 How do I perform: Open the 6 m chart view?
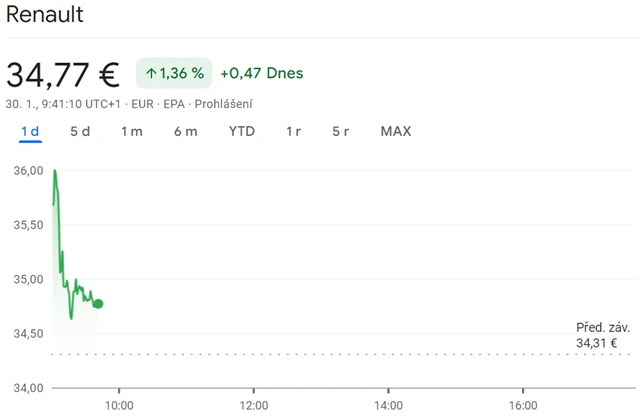(185, 131)
